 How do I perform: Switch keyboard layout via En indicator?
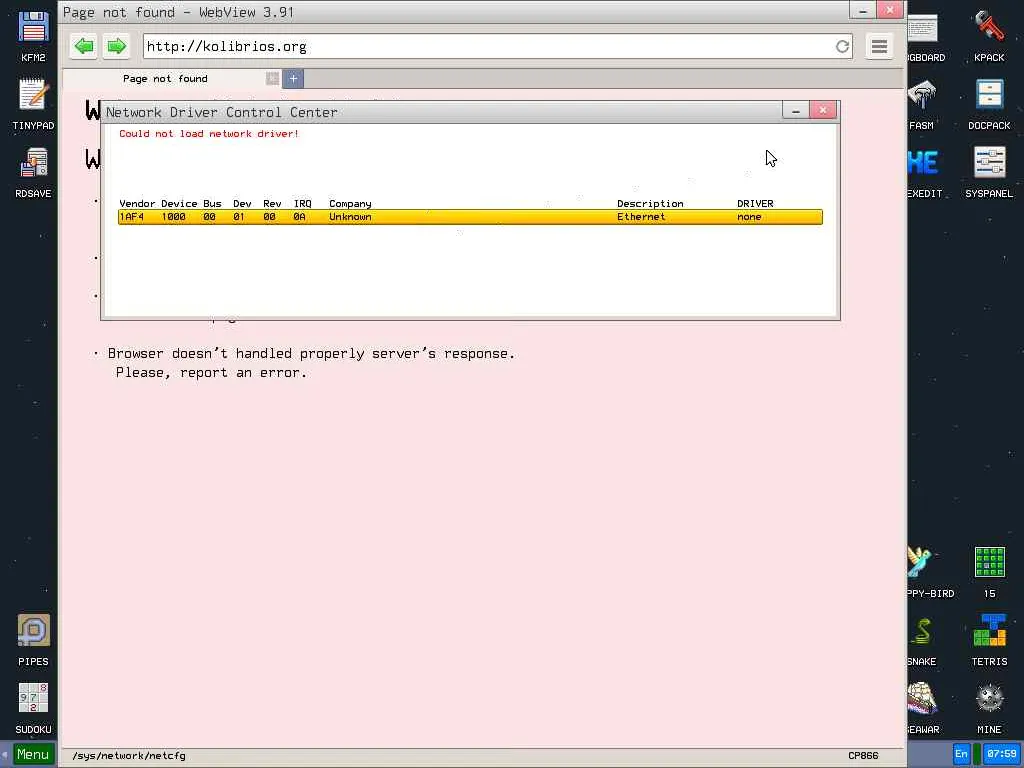tap(961, 754)
